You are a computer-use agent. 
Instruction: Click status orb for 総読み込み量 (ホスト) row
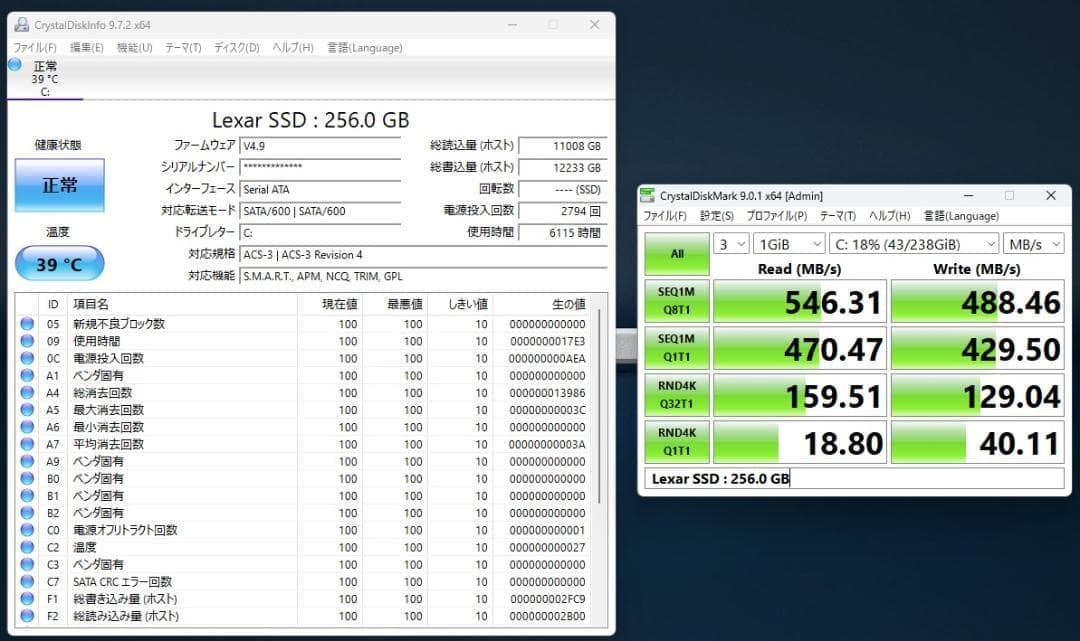[x=27, y=616]
